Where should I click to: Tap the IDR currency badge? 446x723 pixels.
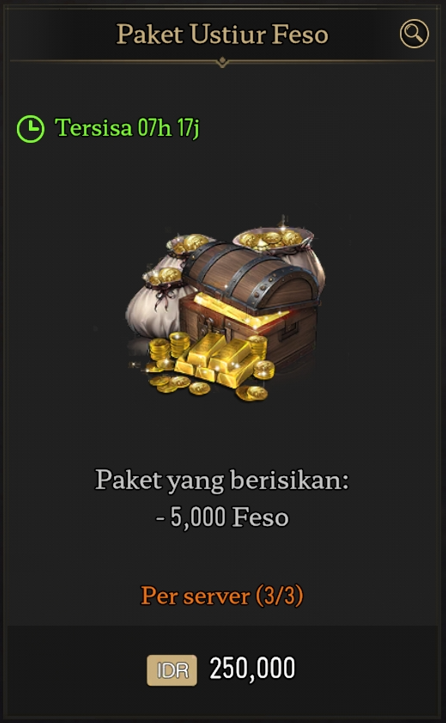click(x=172, y=670)
